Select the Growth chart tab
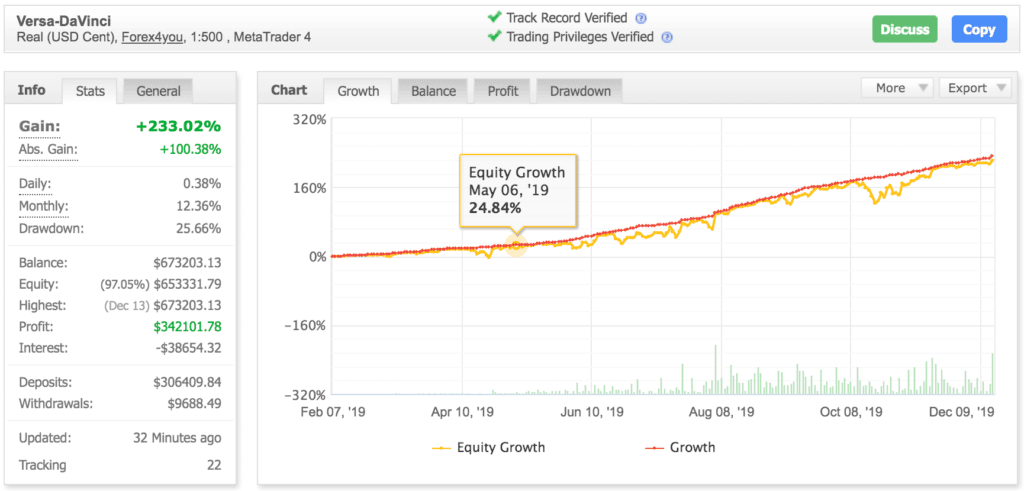This screenshot has height=491, width=1024. [x=358, y=91]
